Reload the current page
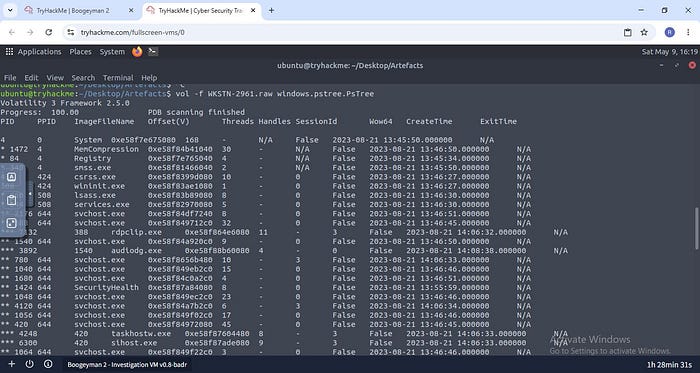 click(49, 32)
